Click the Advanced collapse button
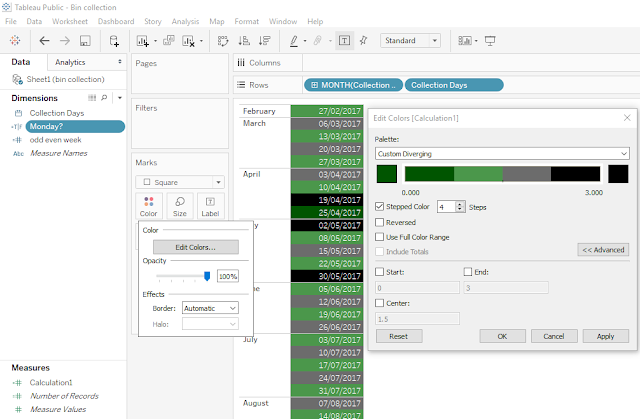640x419 pixels. point(603,250)
